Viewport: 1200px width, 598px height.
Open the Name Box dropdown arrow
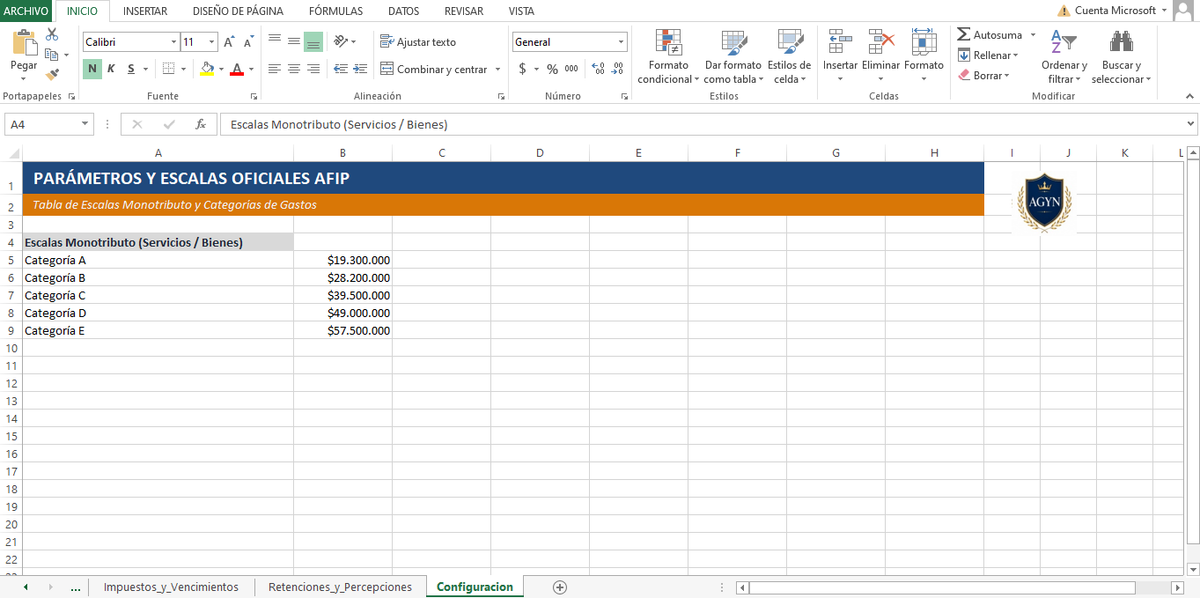(85, 124)
